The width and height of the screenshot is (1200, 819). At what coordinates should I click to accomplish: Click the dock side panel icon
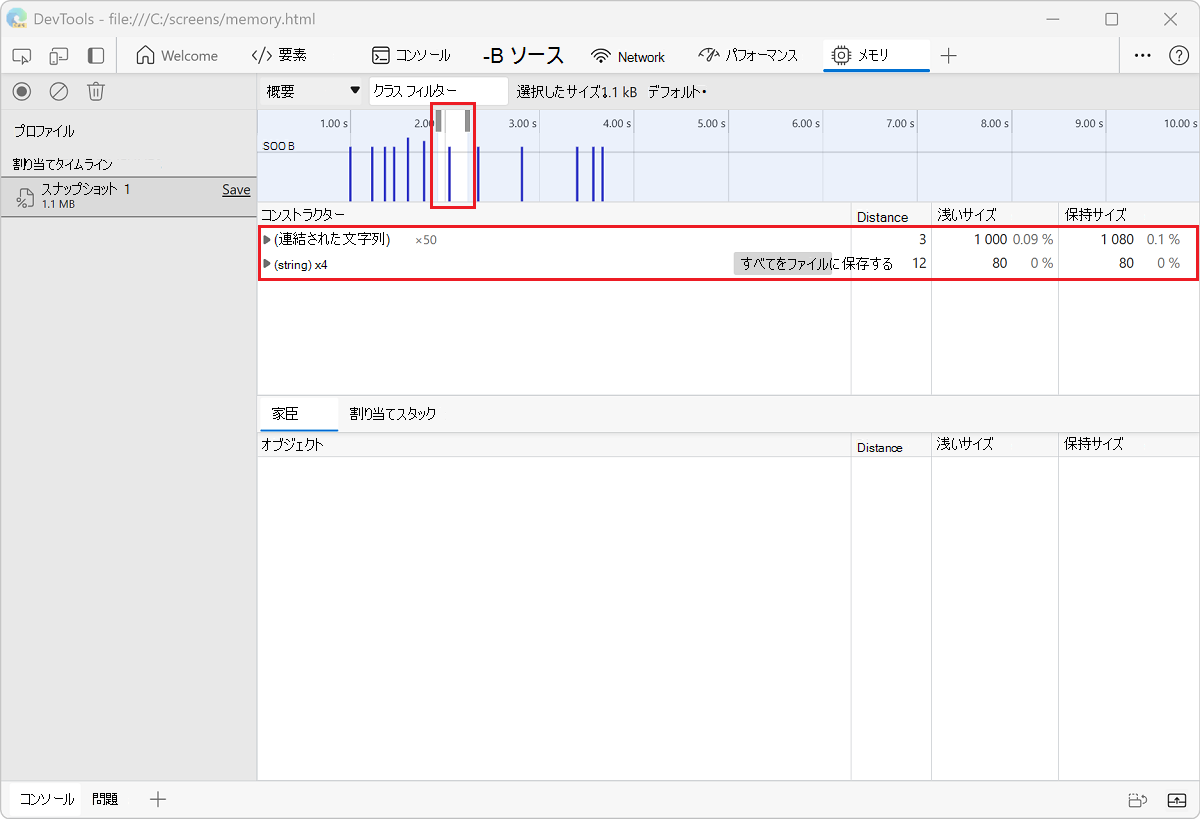click(95, 56)
